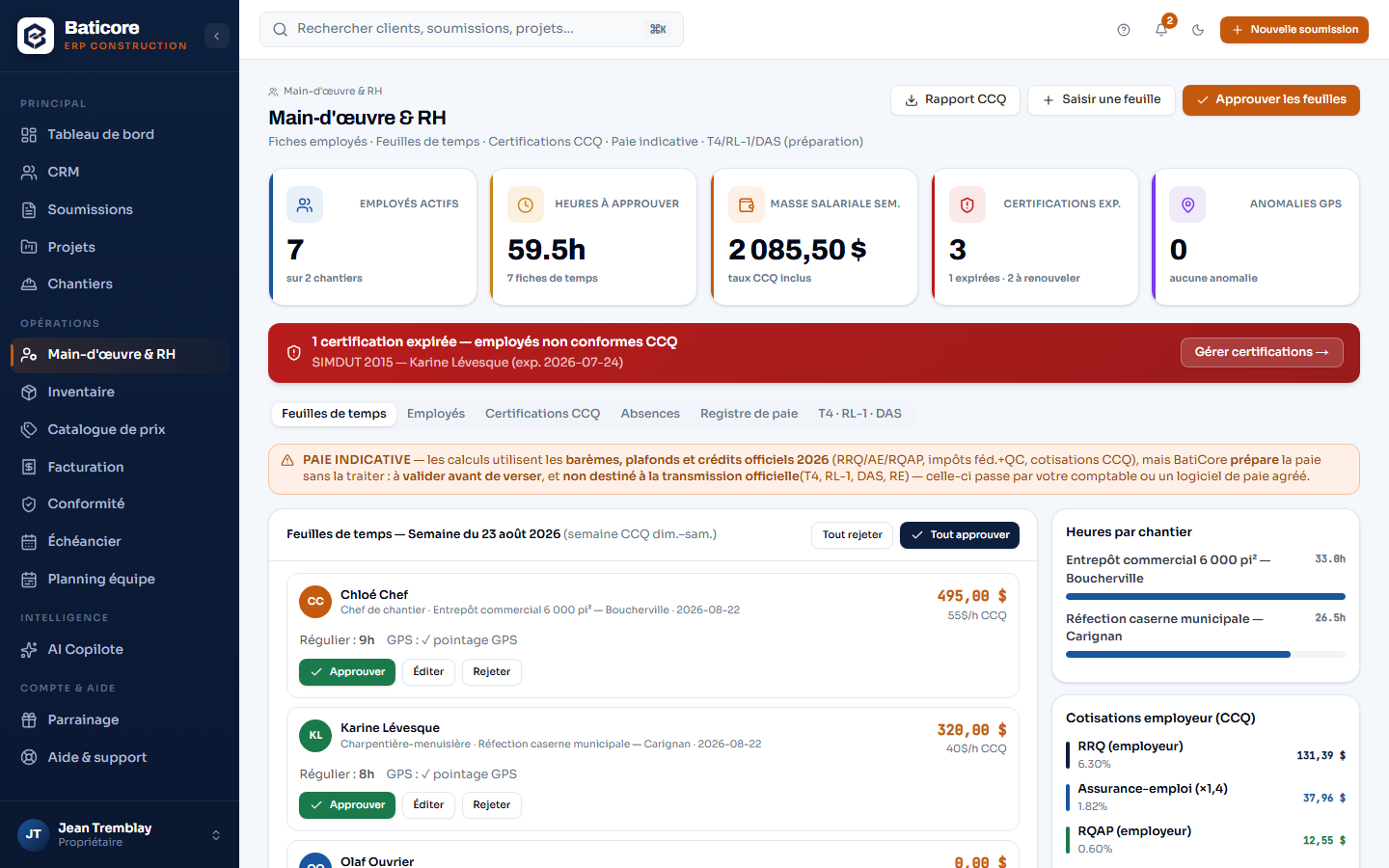Open the Chantiers page
1389x868 pixels.
coord(120,284)
